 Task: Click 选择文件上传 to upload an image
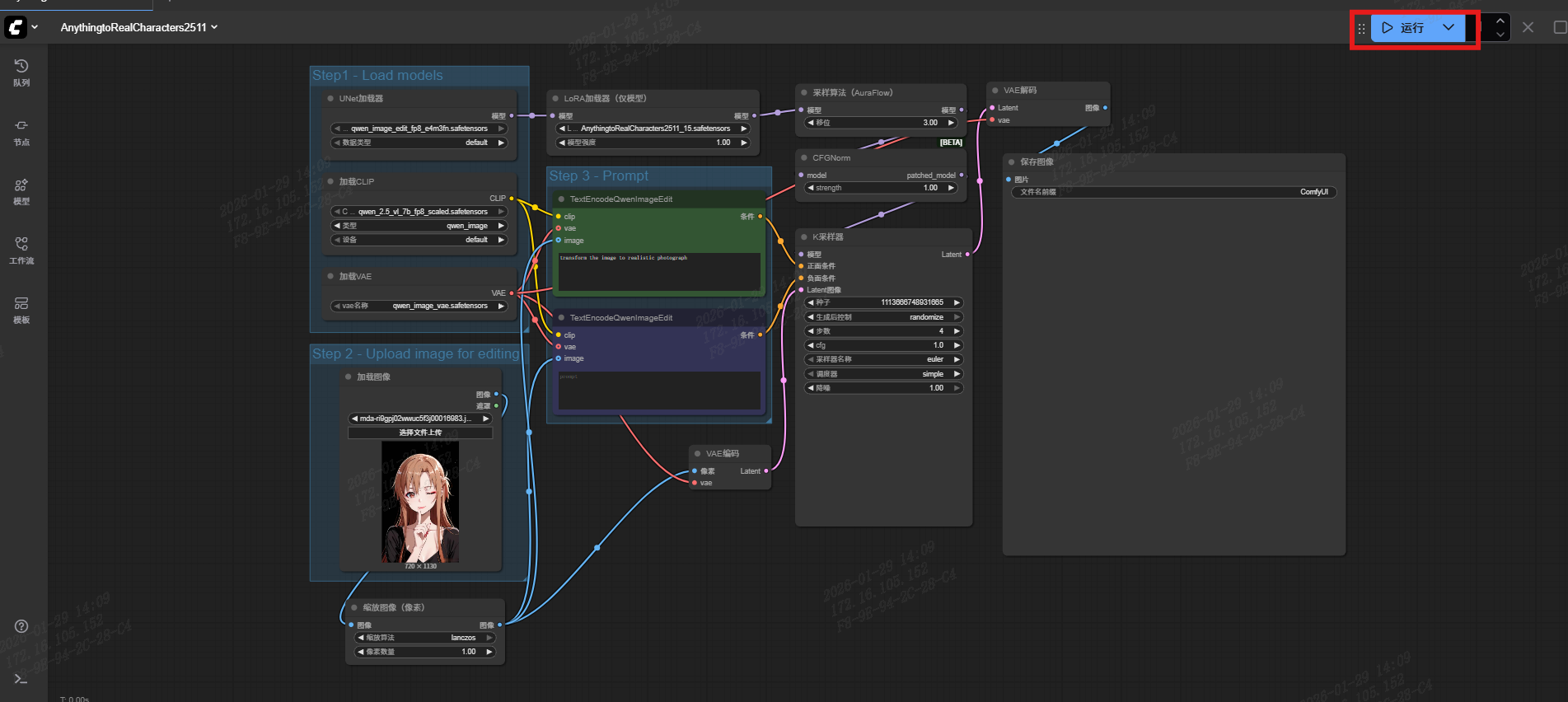420,433
